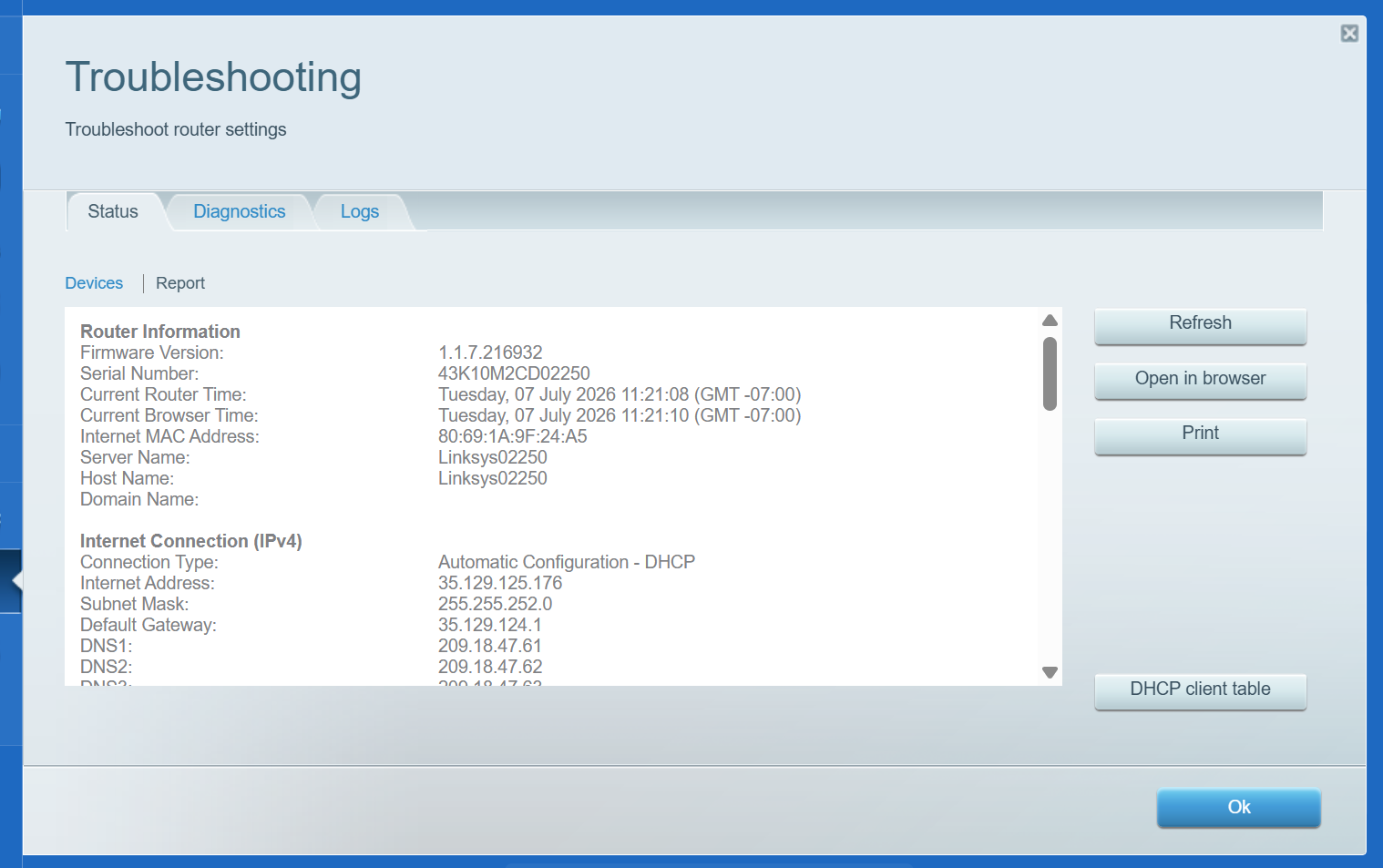Click DNS2 value 209.18.47.62
The height and width of the screenshot is (868, 1383).
click(x=490, y=667)
